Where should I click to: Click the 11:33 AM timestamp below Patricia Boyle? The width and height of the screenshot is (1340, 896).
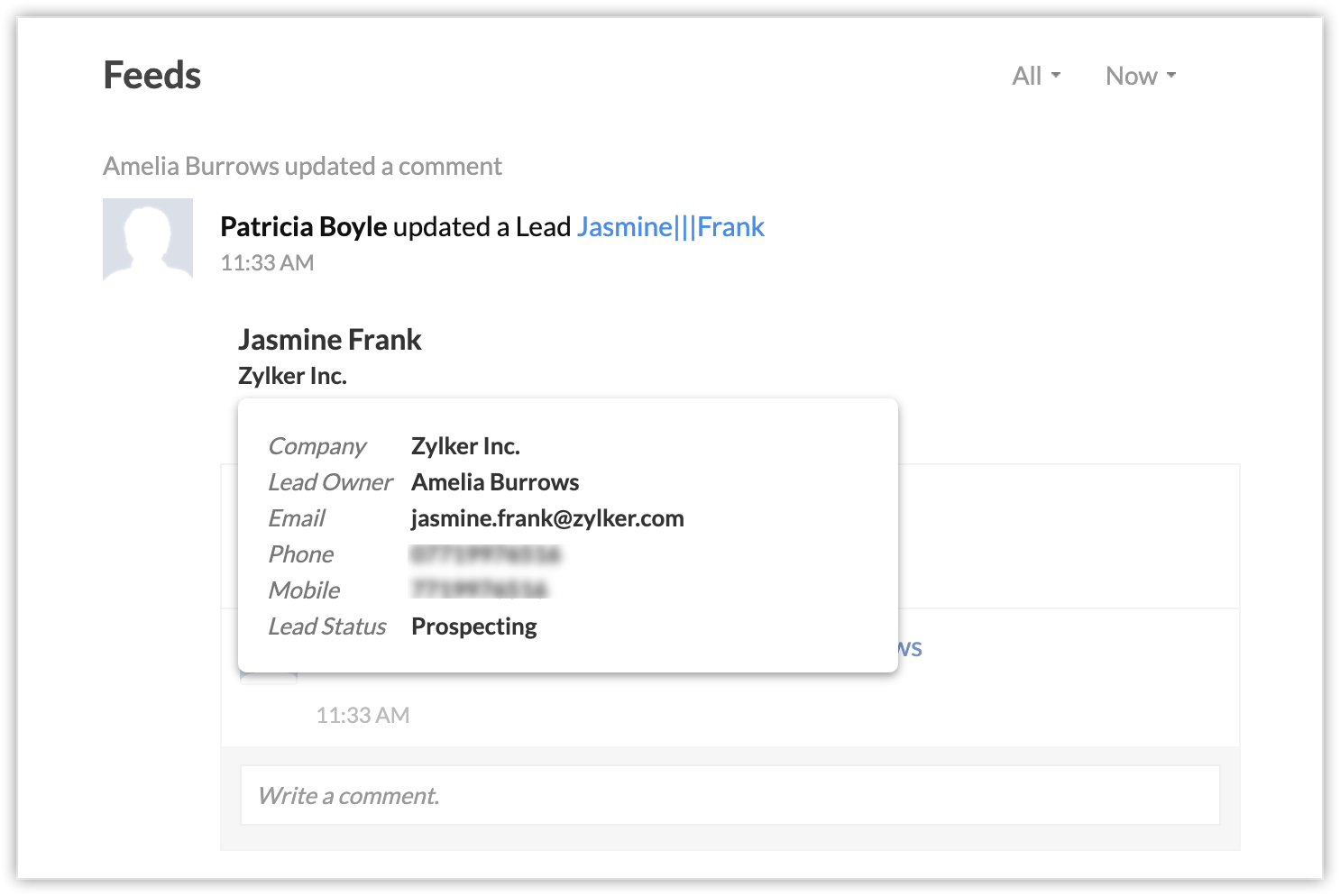[x=267, y=263]
